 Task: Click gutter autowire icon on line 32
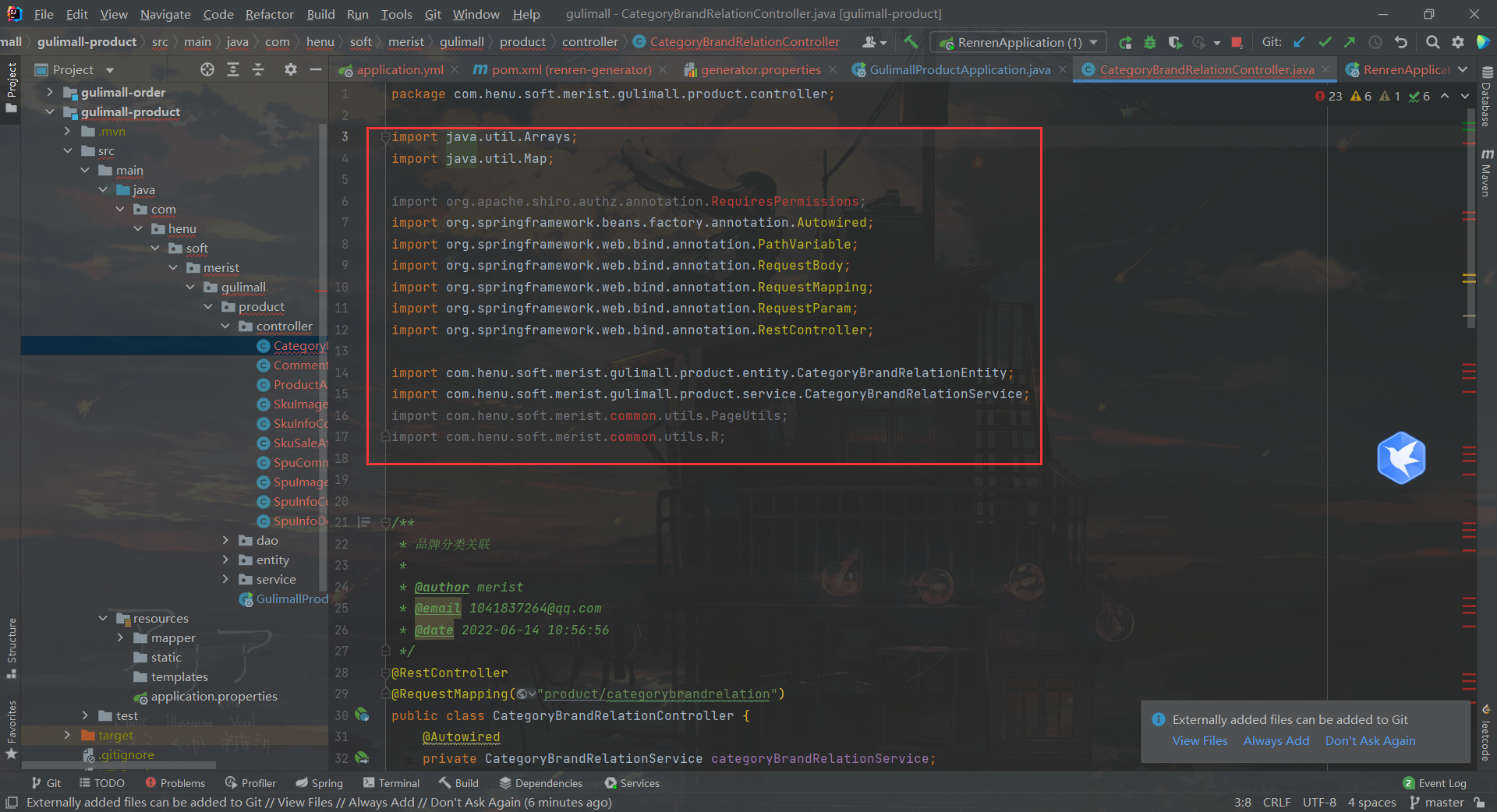click(x=363, y=757)
